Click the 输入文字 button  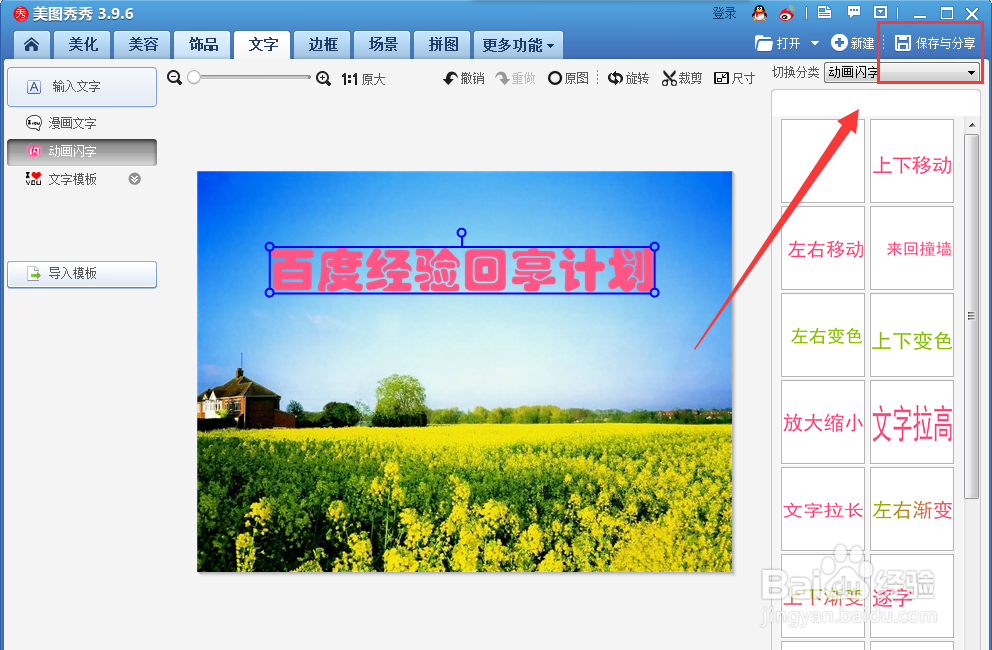pyautogui.click(x=82, y=87)
